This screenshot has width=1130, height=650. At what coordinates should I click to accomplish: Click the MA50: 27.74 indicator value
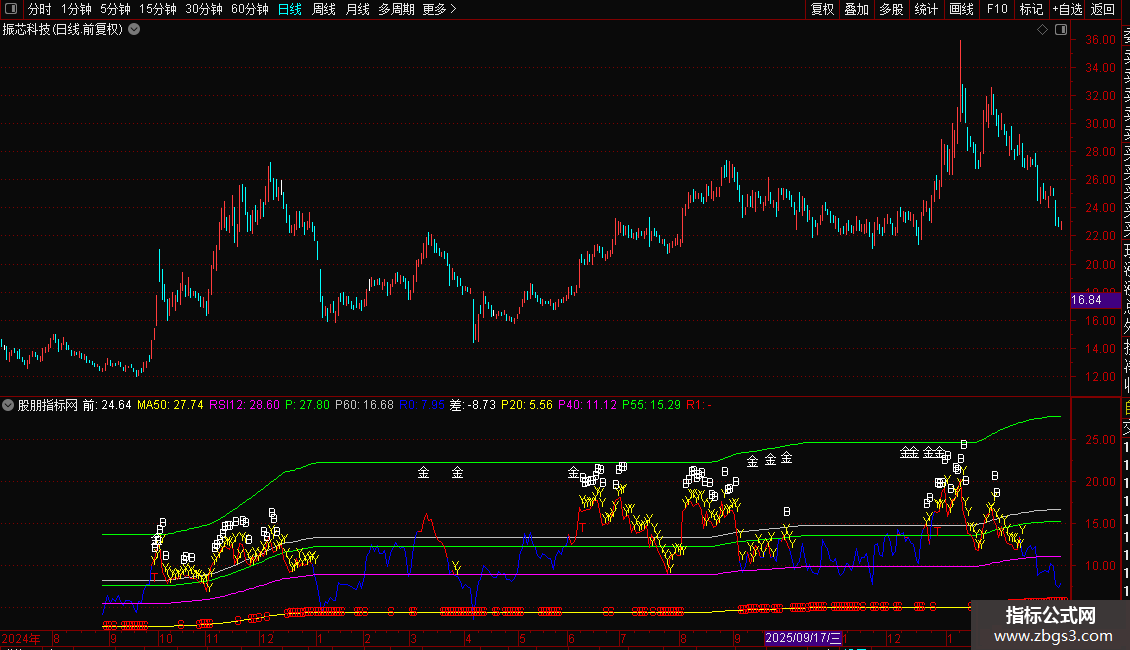tap(170, 405)
